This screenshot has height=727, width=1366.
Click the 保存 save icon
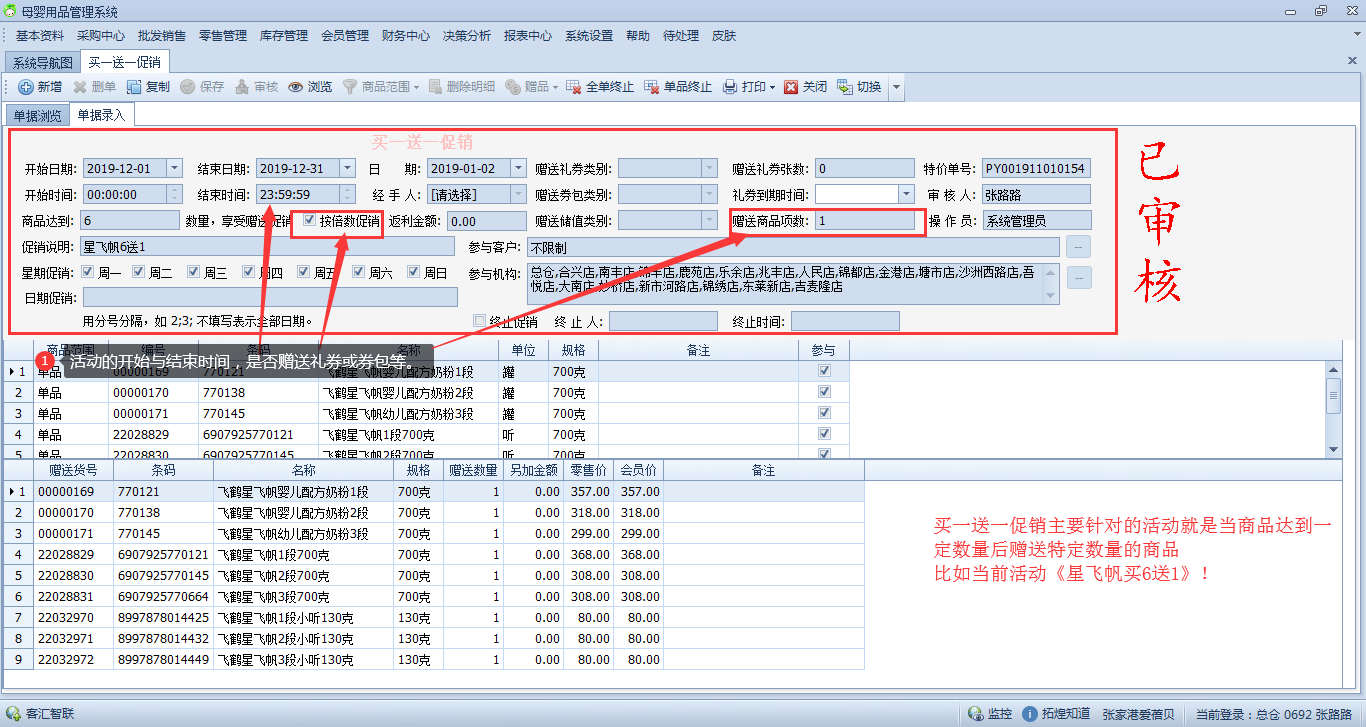(187, 87)
